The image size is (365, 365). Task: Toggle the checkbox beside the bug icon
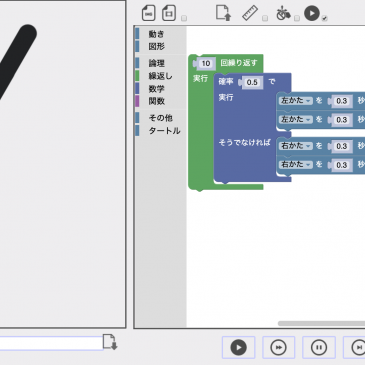[x=297, y=18]
